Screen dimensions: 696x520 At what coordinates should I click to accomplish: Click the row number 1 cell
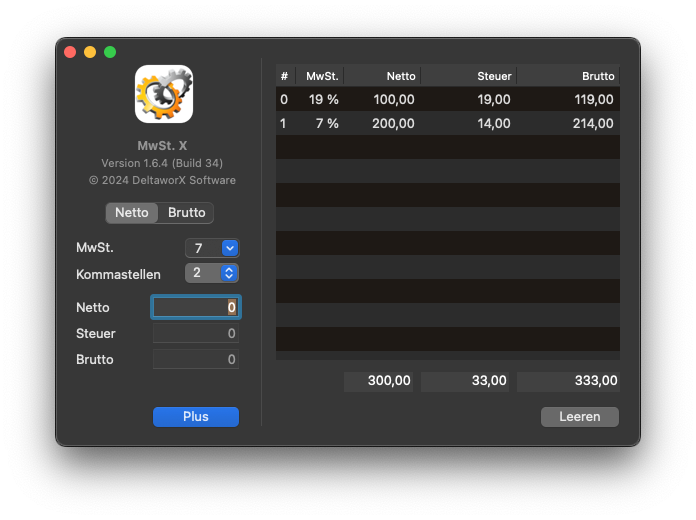click(283, 123)
